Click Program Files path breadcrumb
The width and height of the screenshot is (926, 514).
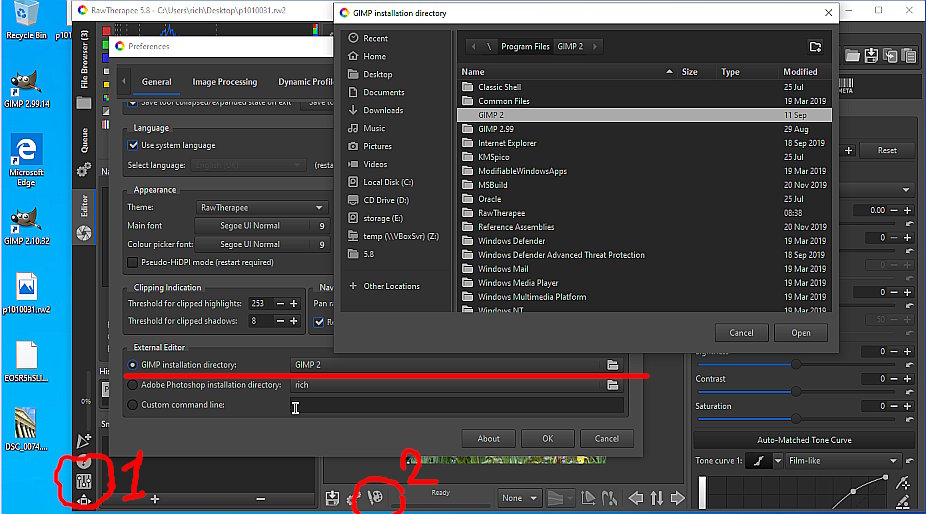525,47
